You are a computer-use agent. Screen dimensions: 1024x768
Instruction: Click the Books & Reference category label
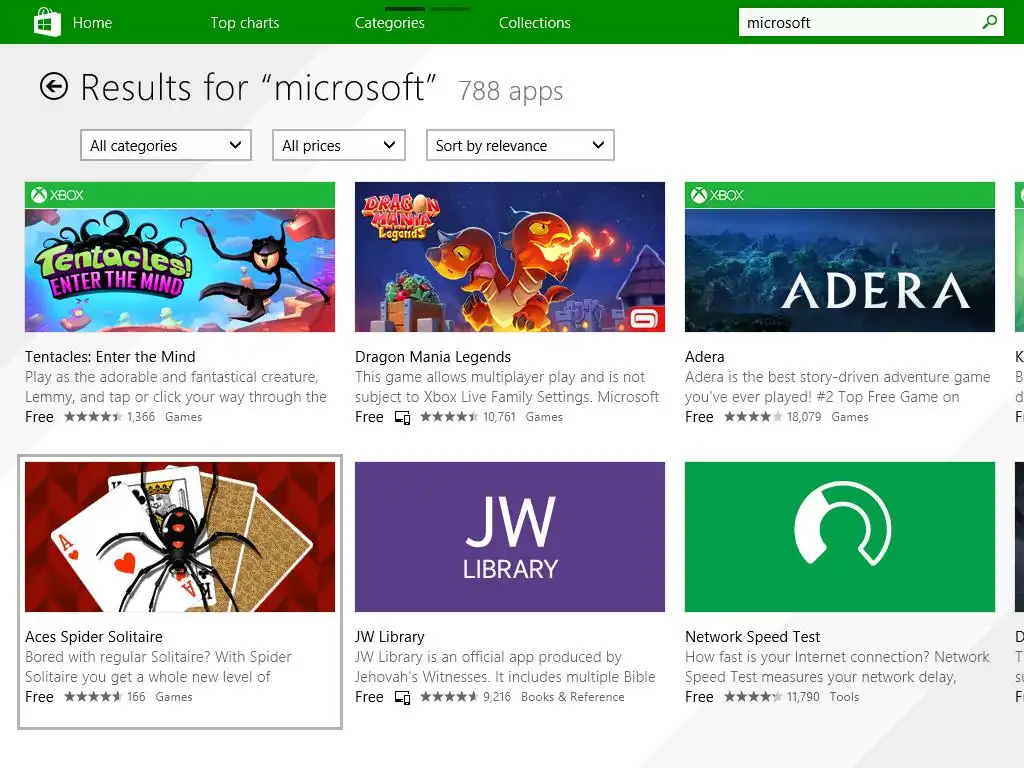(573, 697)
